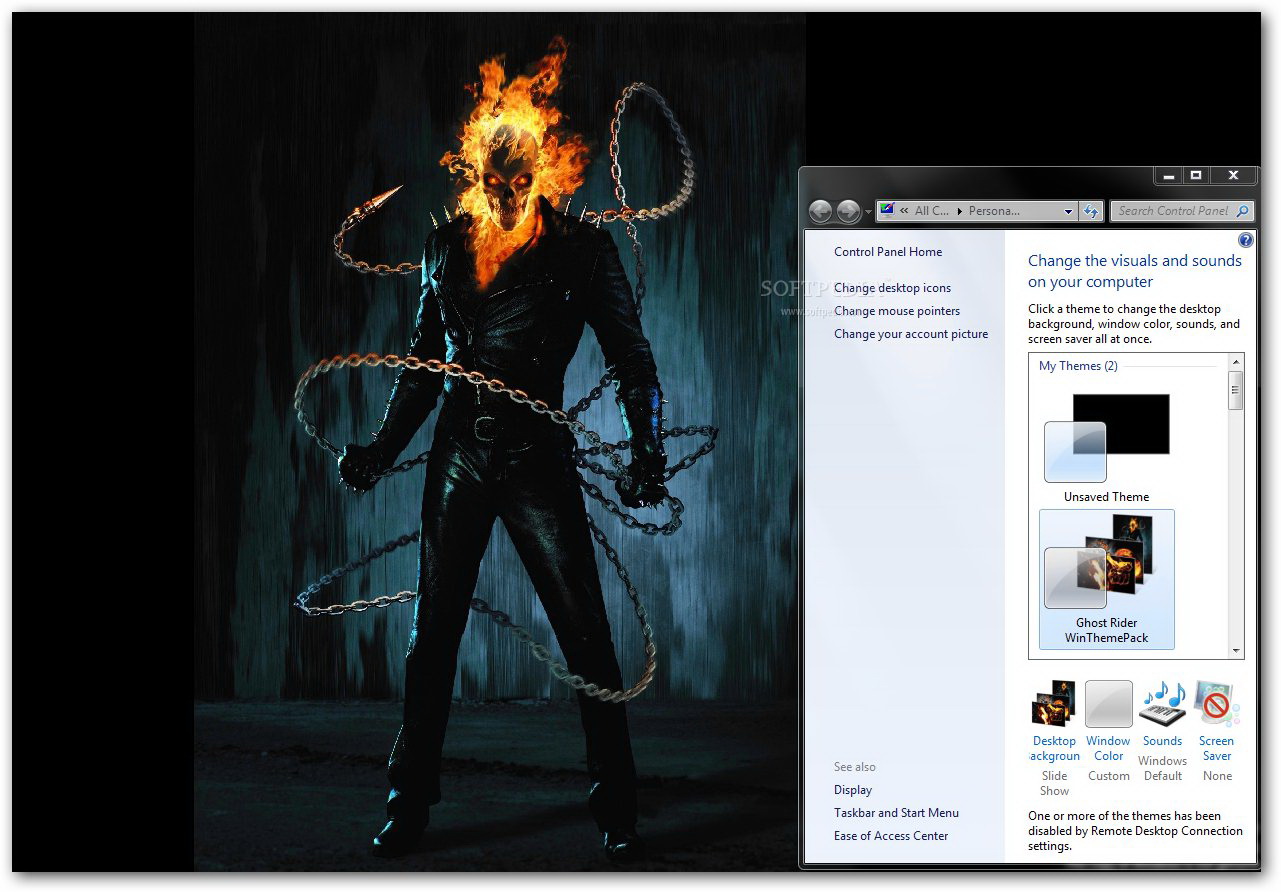Screen dimensions: 1281x892
Task: Click the Control Panel icon in address bar
Action: [x=887, y=211]
